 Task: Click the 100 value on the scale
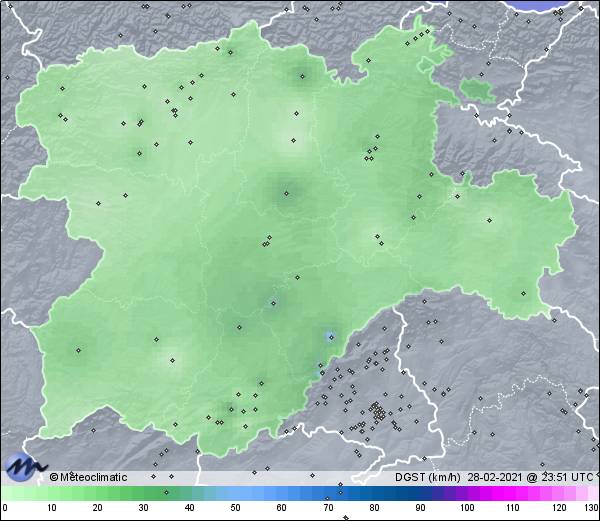click(x=467, y=508)
